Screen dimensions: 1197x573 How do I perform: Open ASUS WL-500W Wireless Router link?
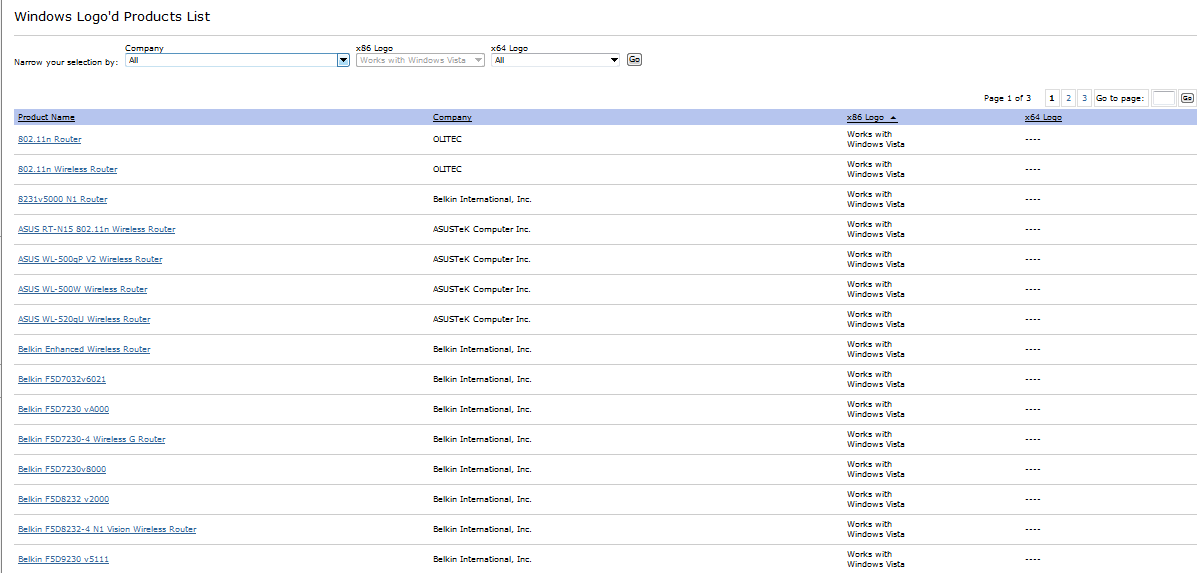[82, 289]
